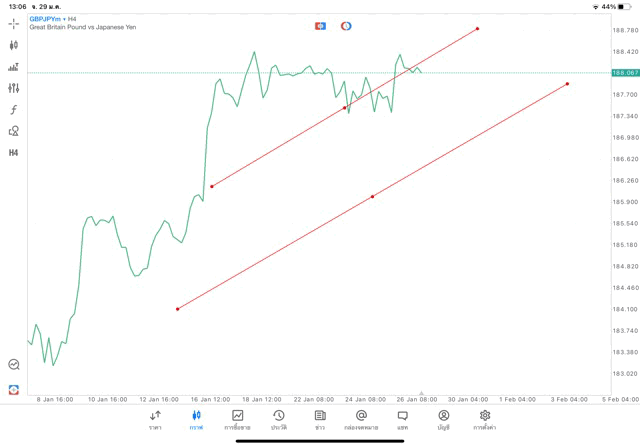The width and height of the screenshot is (640, 447).
Task: Switch to the ประวัติ history tab
Action: (279, 420)
